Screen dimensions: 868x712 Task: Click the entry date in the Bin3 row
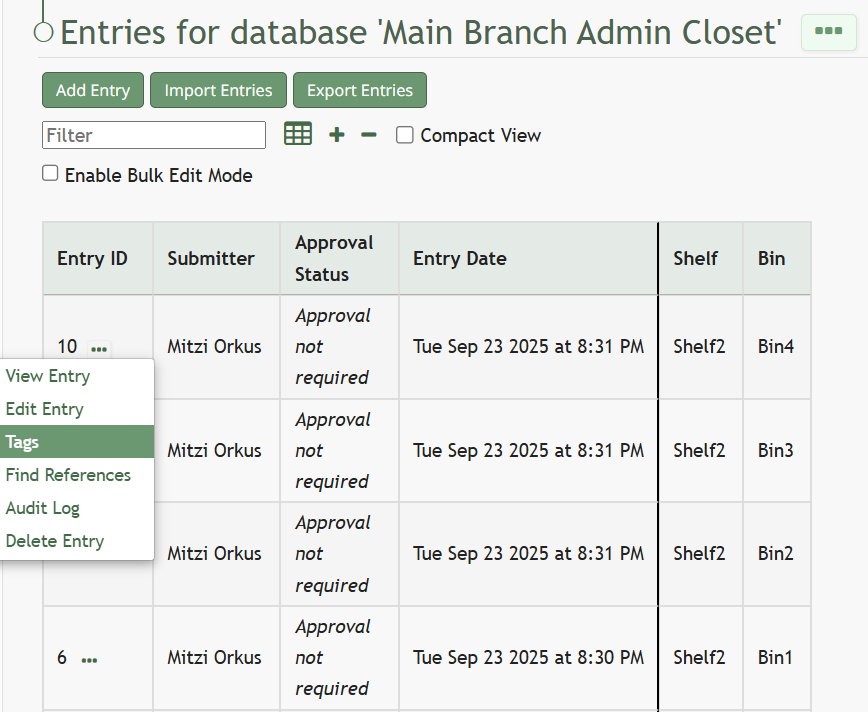tap(529, 451)
